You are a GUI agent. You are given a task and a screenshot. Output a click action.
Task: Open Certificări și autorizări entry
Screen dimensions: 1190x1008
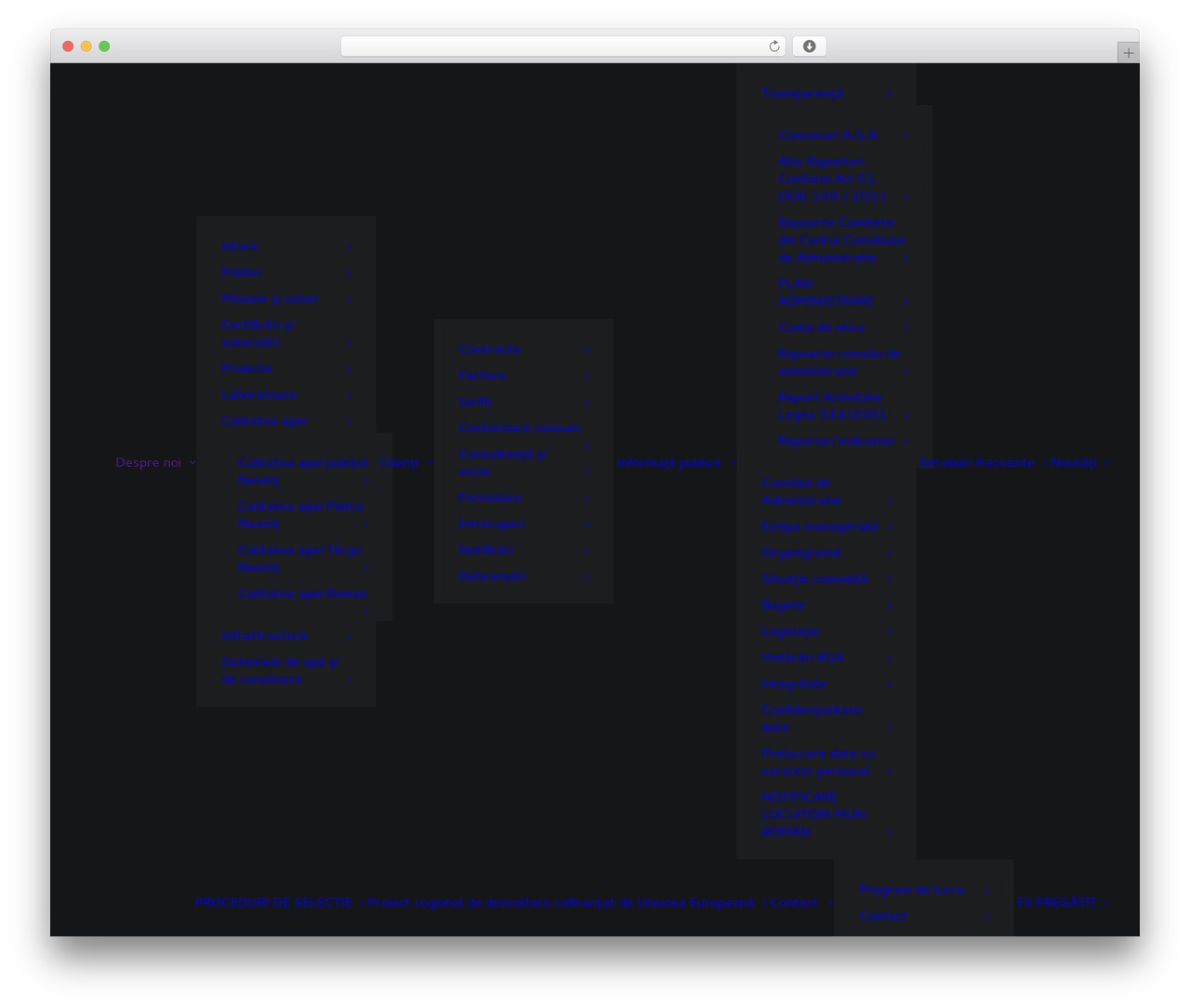[258, 333]
